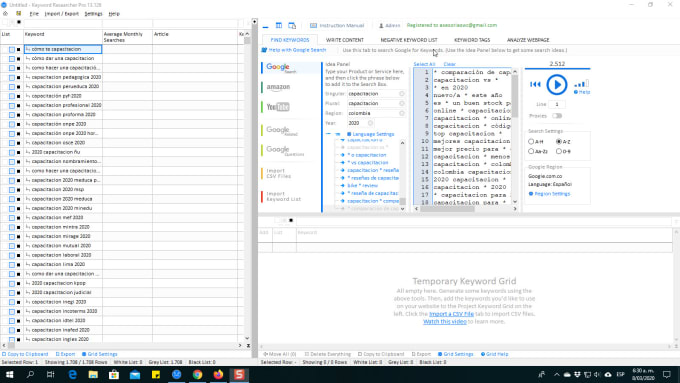Click 'Import a CSV File' link

click(x=451, y=314)
